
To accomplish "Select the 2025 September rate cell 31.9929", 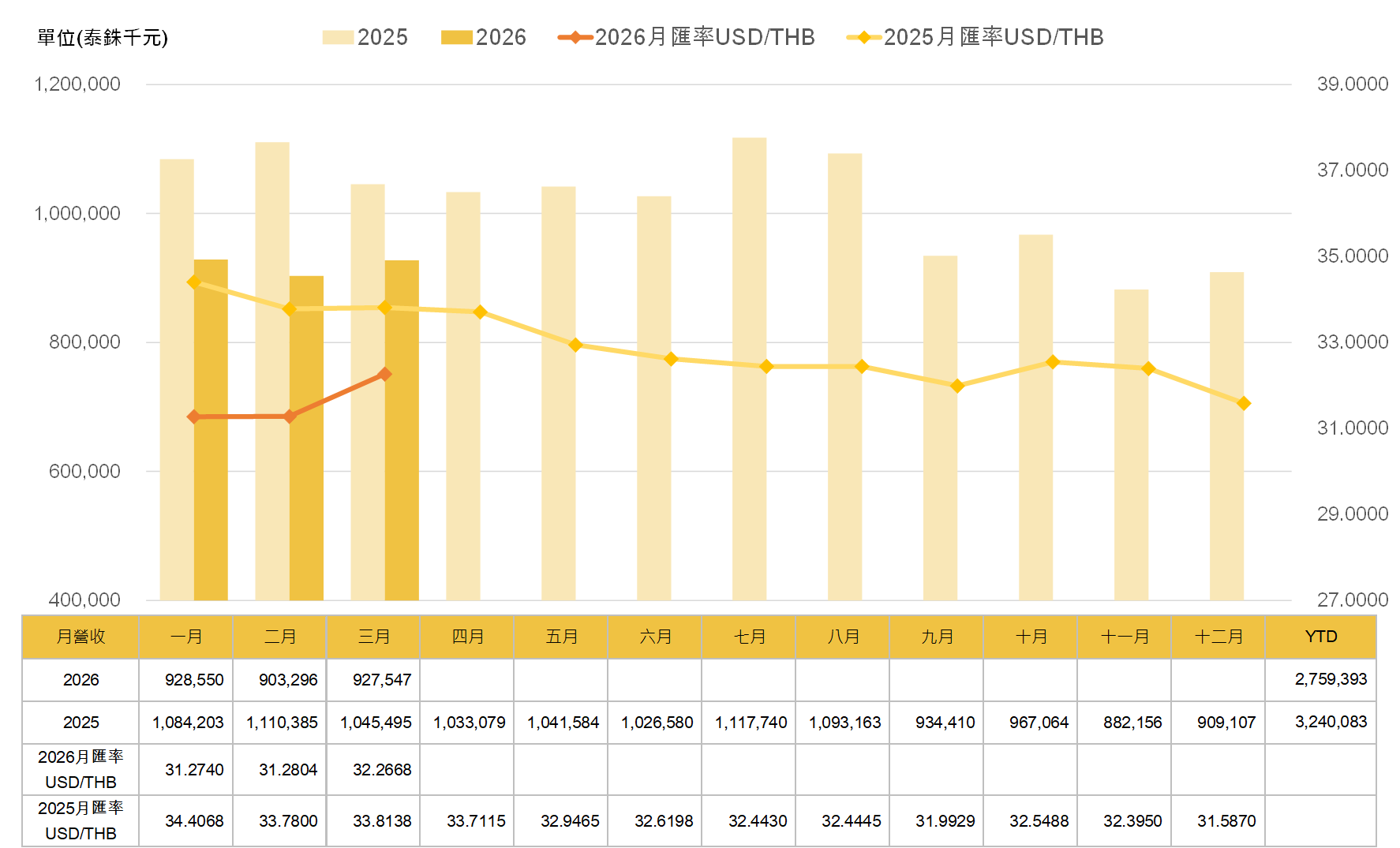I will [x=937, y=820].
